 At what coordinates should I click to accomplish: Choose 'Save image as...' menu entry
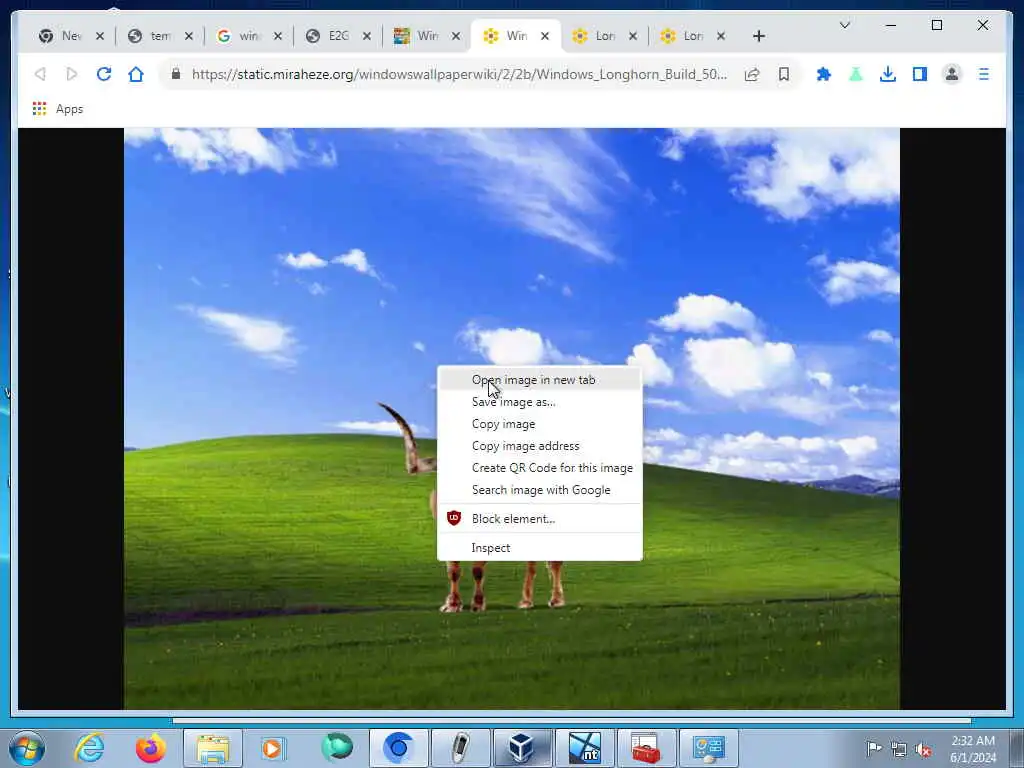click(539, 402)
